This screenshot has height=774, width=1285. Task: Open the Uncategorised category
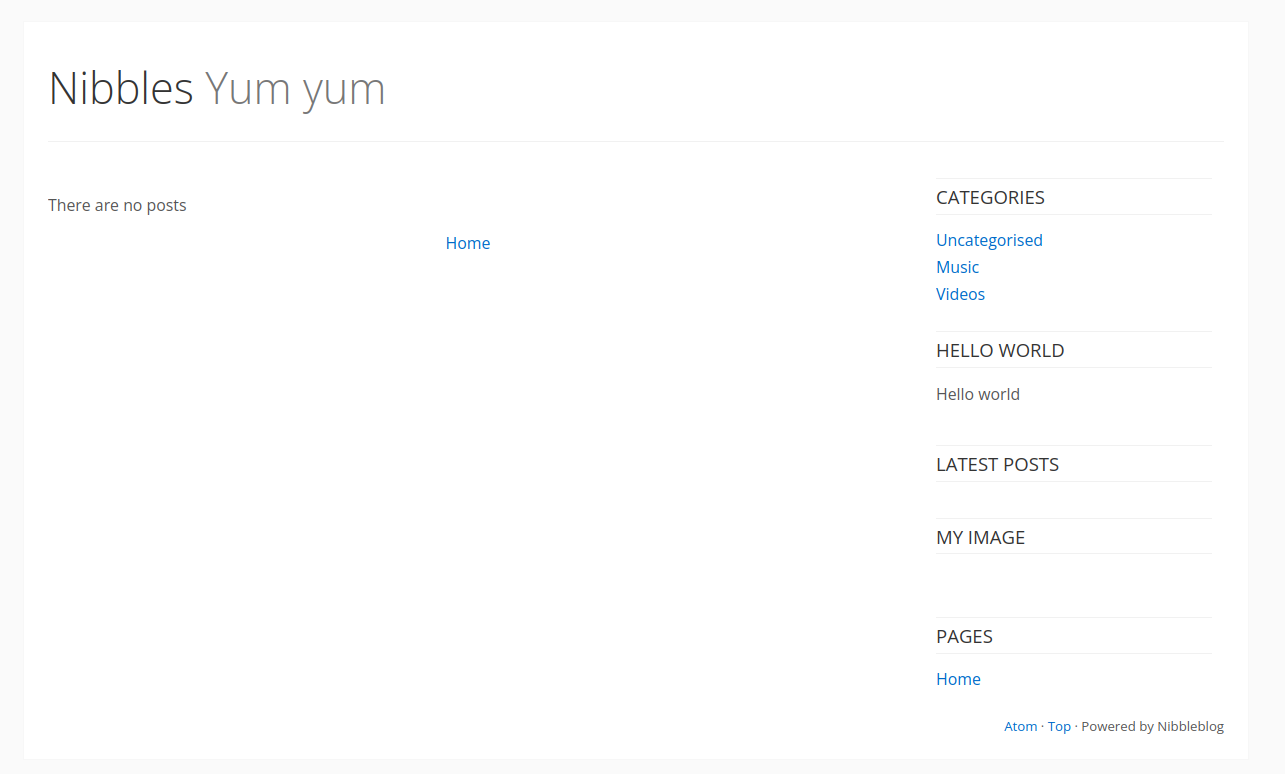point(989,240)
